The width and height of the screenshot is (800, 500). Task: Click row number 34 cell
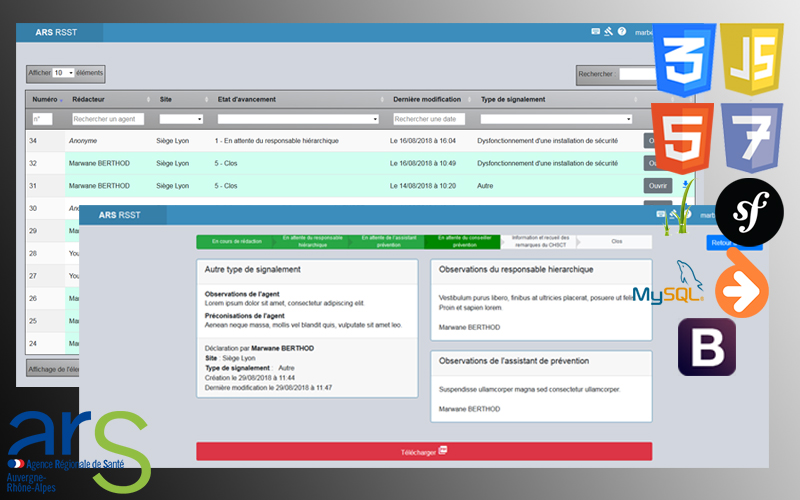click(x=33, y=141)
